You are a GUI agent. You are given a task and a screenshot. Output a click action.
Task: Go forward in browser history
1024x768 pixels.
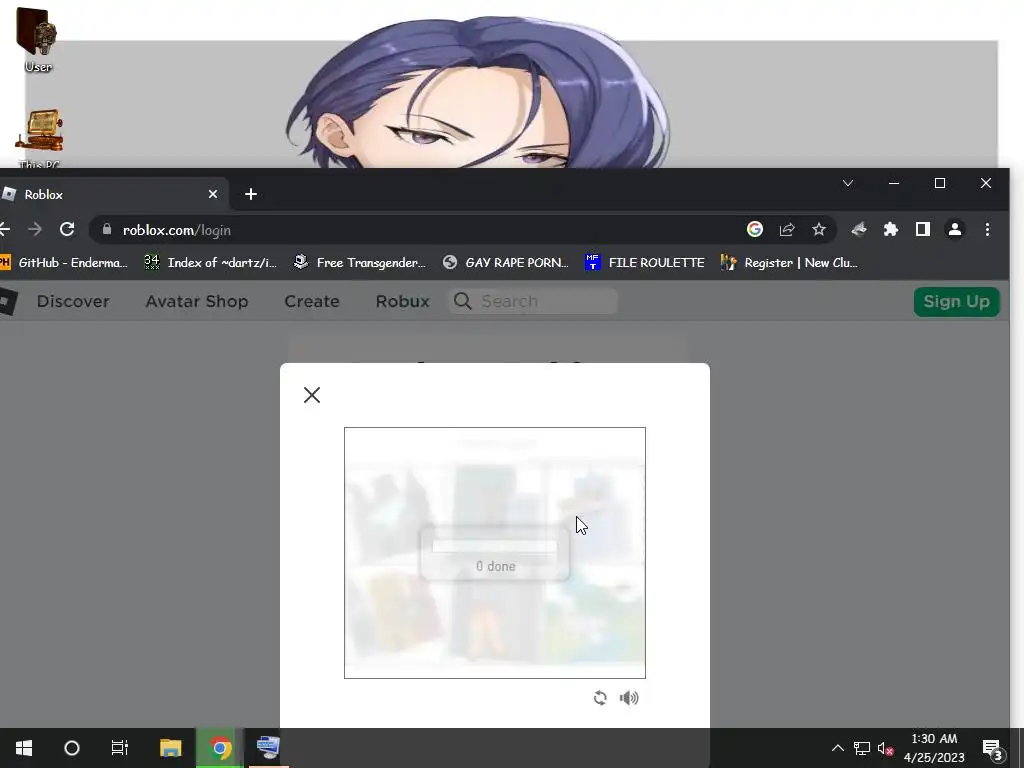pos(35,229)
